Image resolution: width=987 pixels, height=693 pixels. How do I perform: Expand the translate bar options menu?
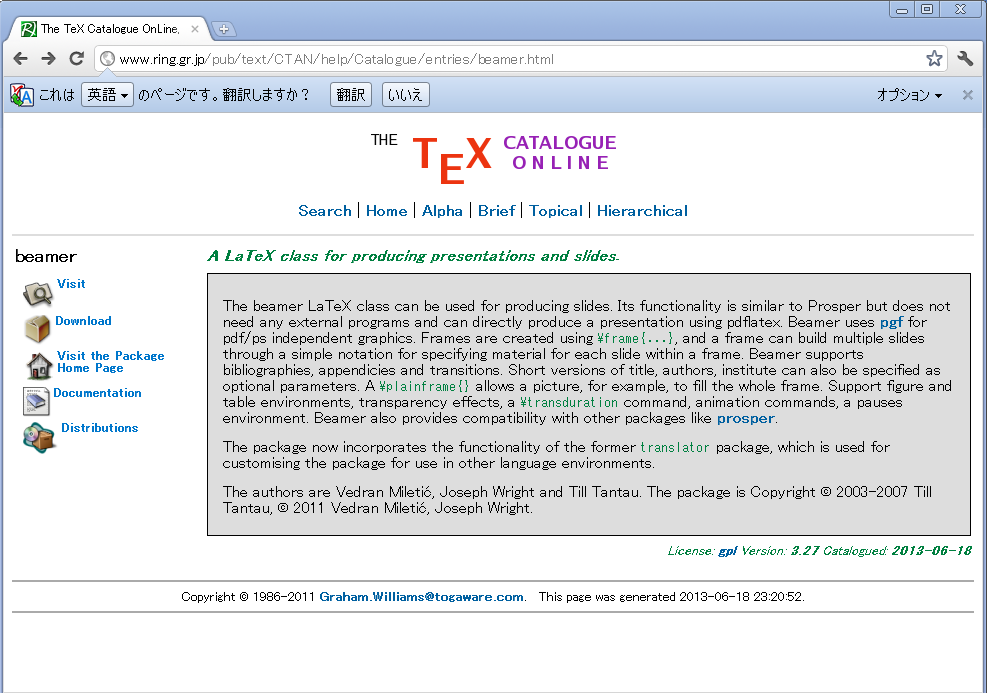[x=909, y=95]
